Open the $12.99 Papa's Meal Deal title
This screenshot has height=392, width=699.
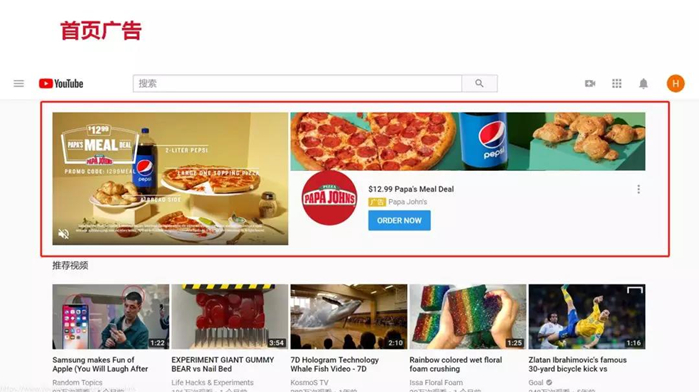(x=411, y=189)
